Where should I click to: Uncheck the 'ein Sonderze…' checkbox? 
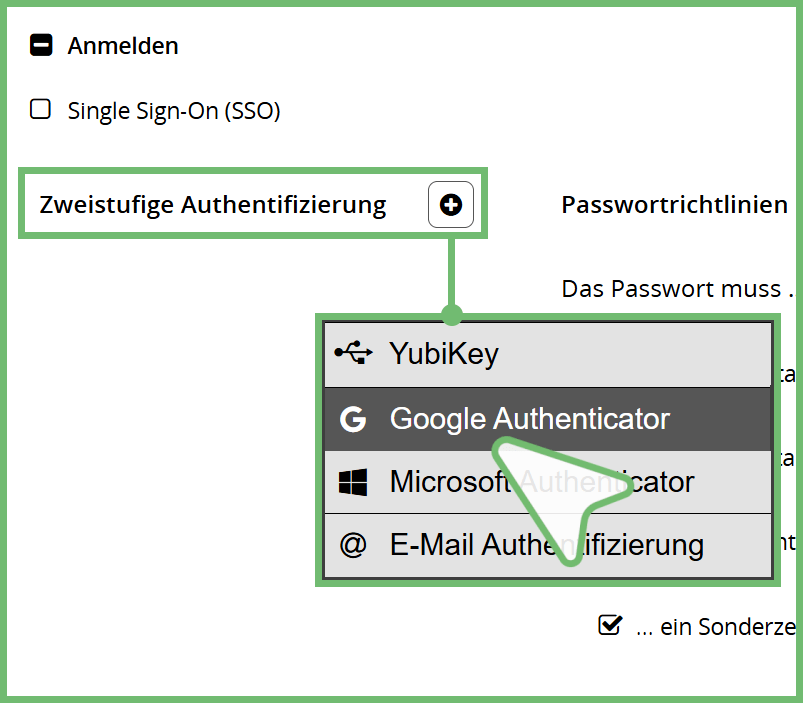(x=609, y=626)
